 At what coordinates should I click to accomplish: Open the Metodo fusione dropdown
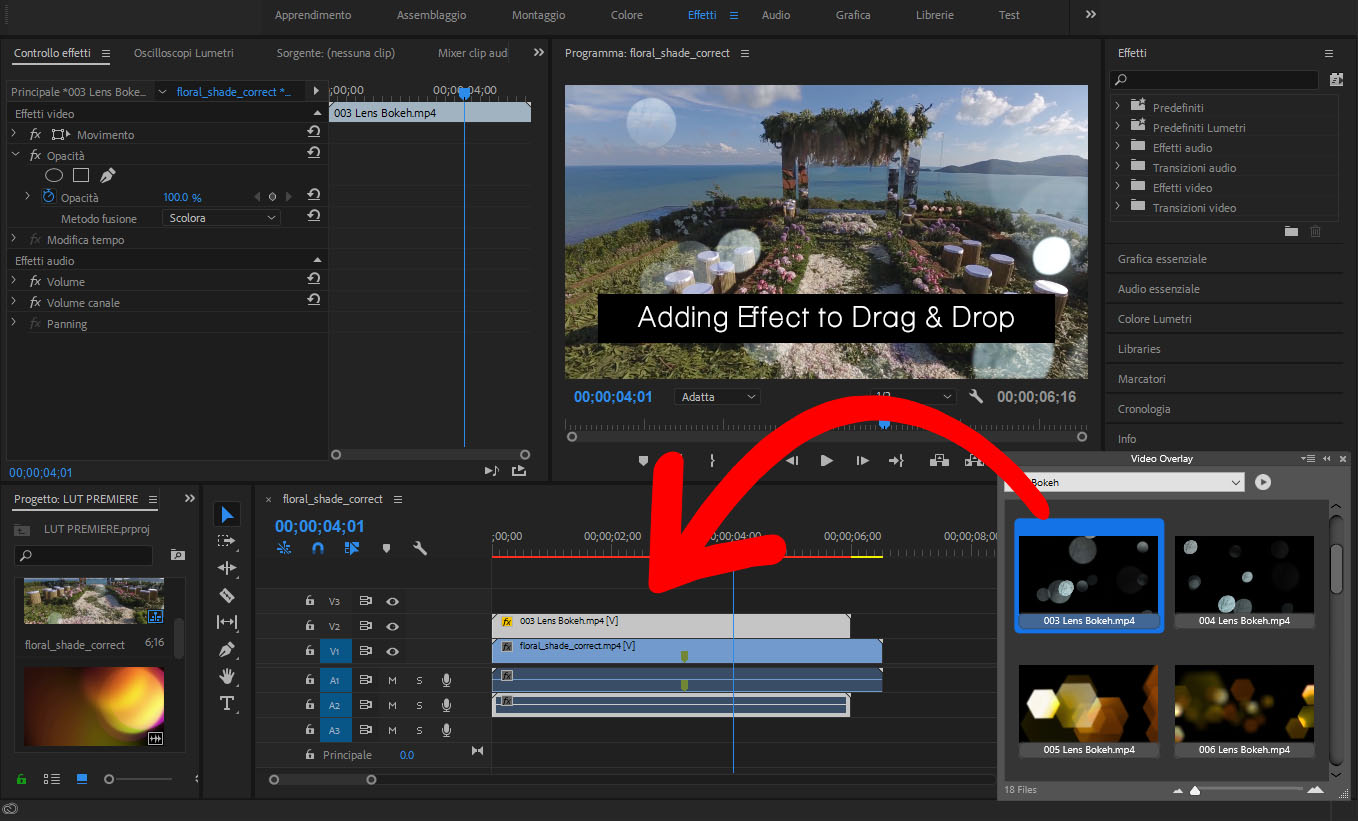221,218
